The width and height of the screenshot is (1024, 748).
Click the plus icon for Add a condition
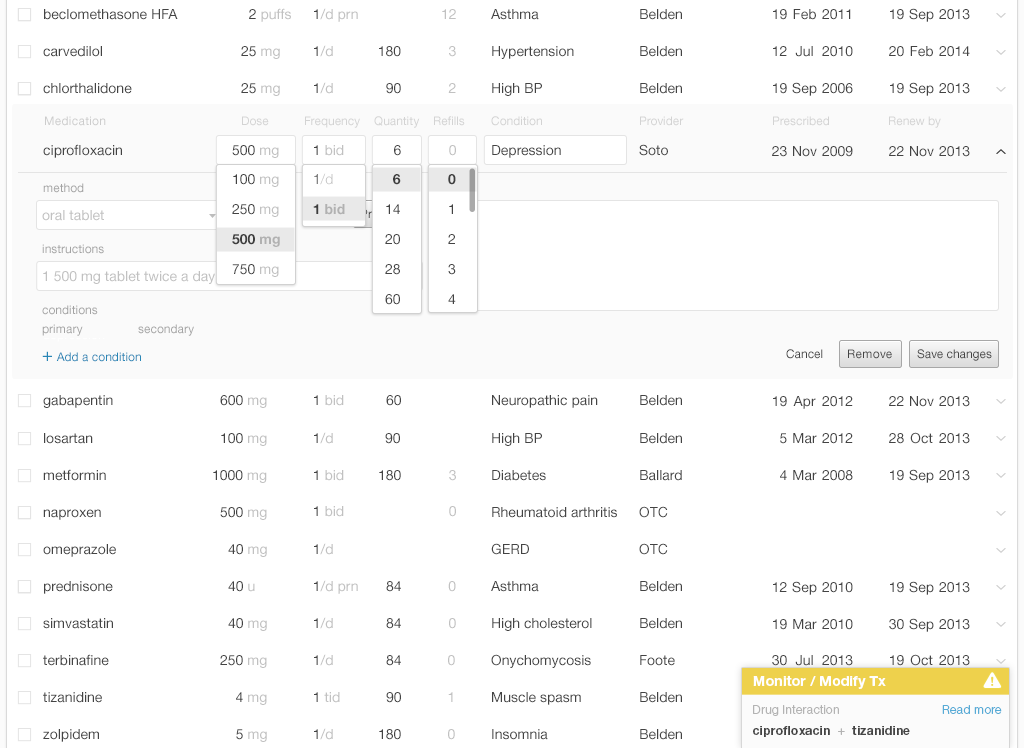point(47,357)
